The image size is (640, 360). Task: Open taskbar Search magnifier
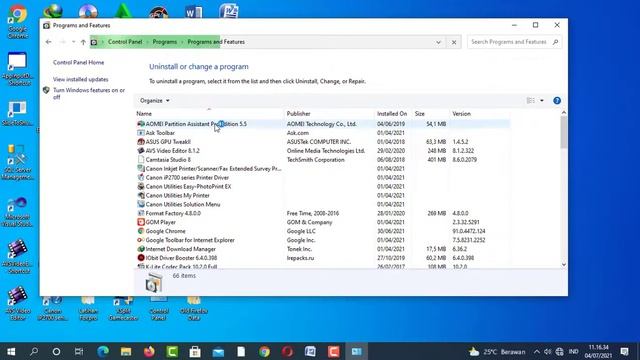coord(34,351)
